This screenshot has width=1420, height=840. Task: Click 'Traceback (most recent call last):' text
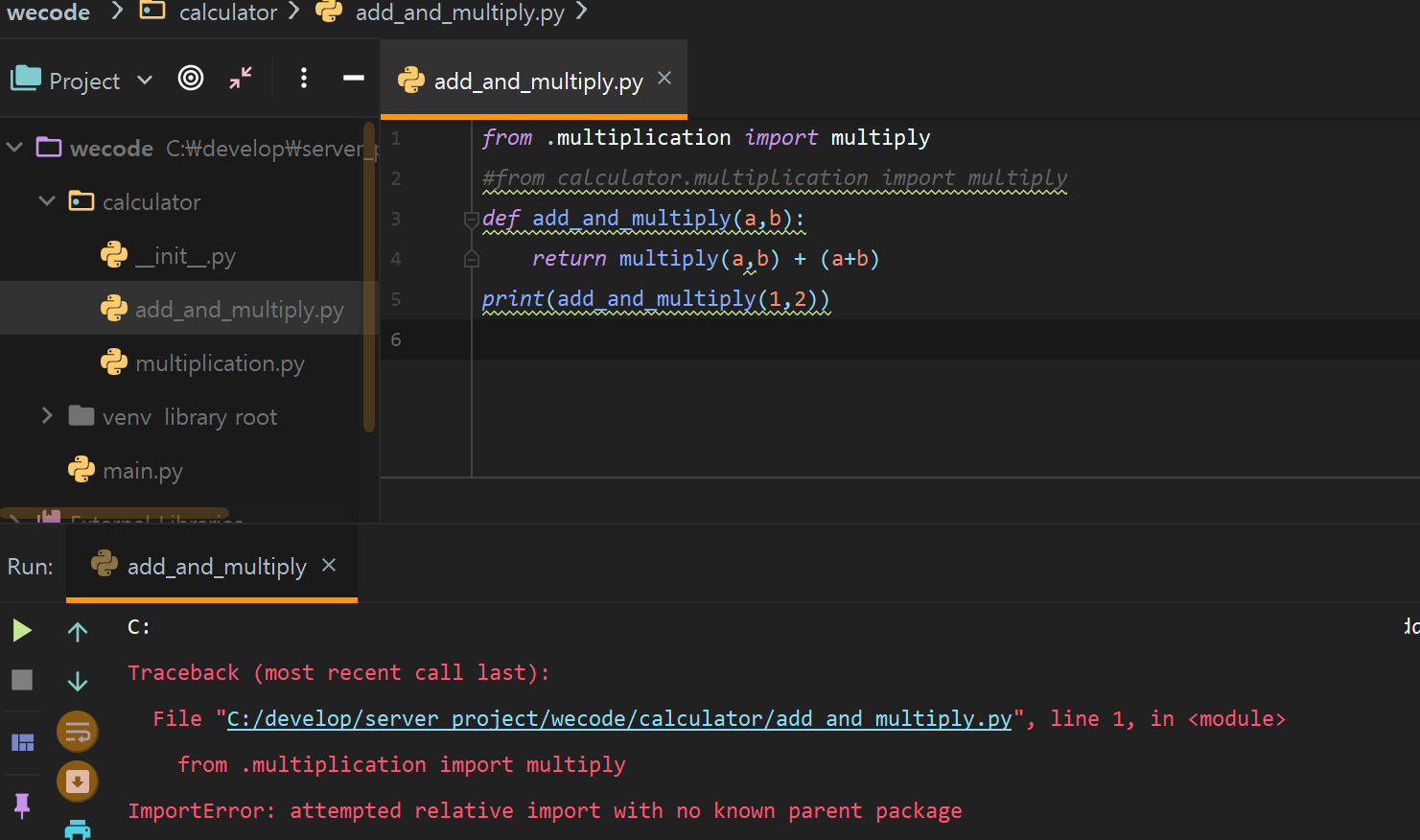[338, 672]
